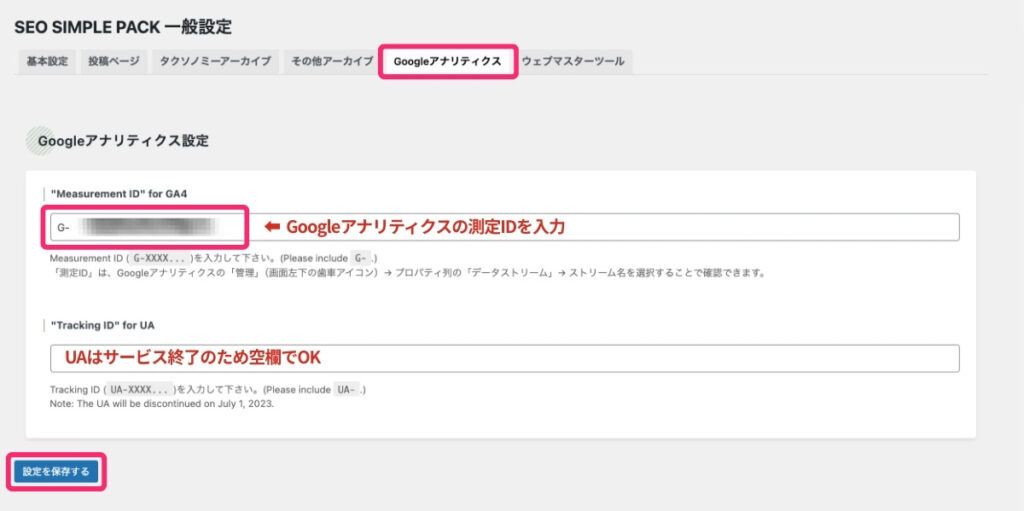Click the SEO SIMPLE PACK 一般設定 heading
1024x511 pixels.
click(123, 27)
